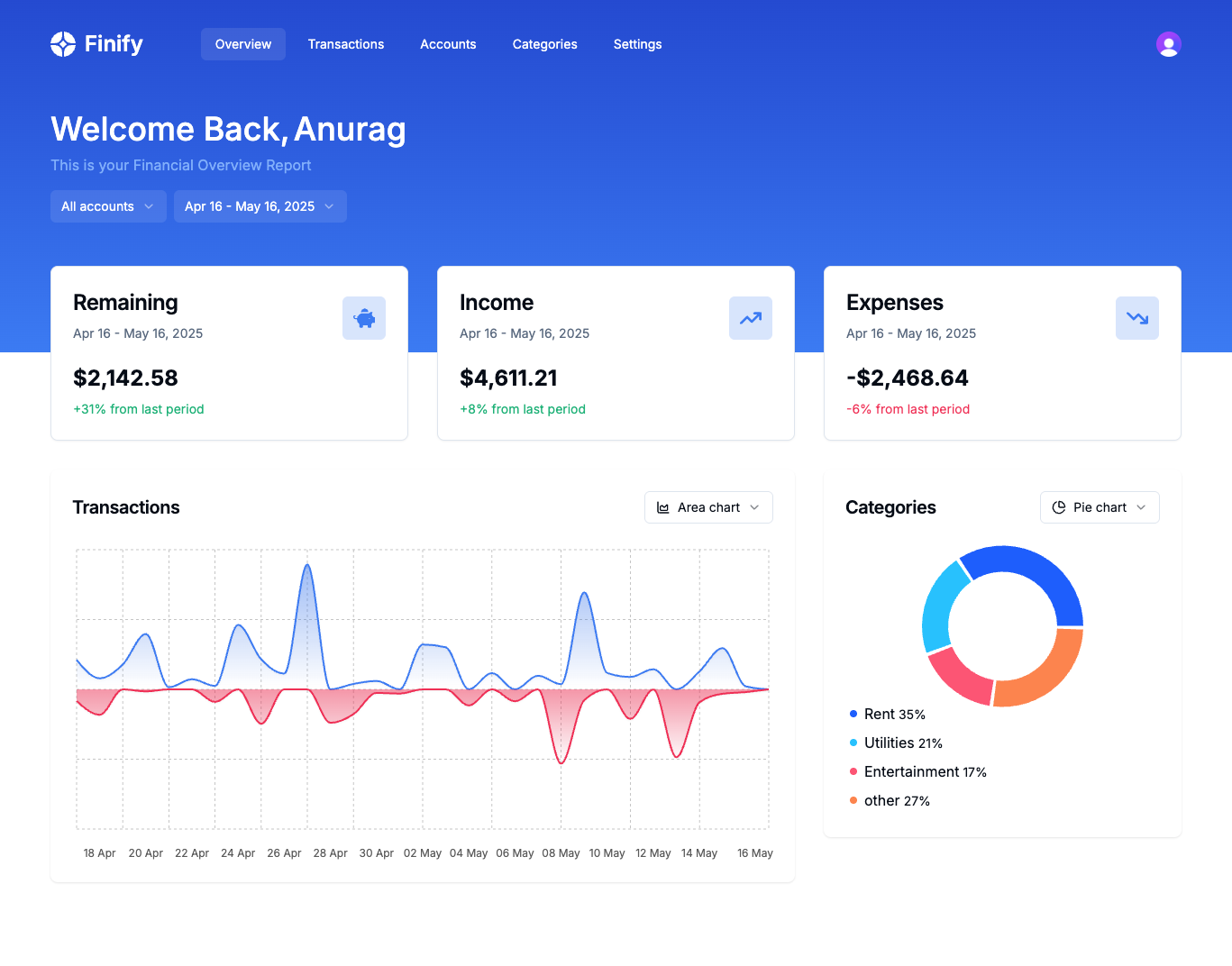Viewport: 1232px width, 966px height.
Task: Open the All accounts dropdown
Action: (x=107, y=206)
